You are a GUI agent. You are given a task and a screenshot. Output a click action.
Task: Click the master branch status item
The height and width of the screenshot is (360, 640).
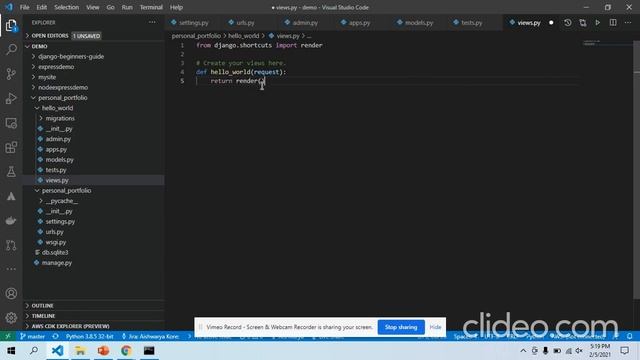(32, 336)
